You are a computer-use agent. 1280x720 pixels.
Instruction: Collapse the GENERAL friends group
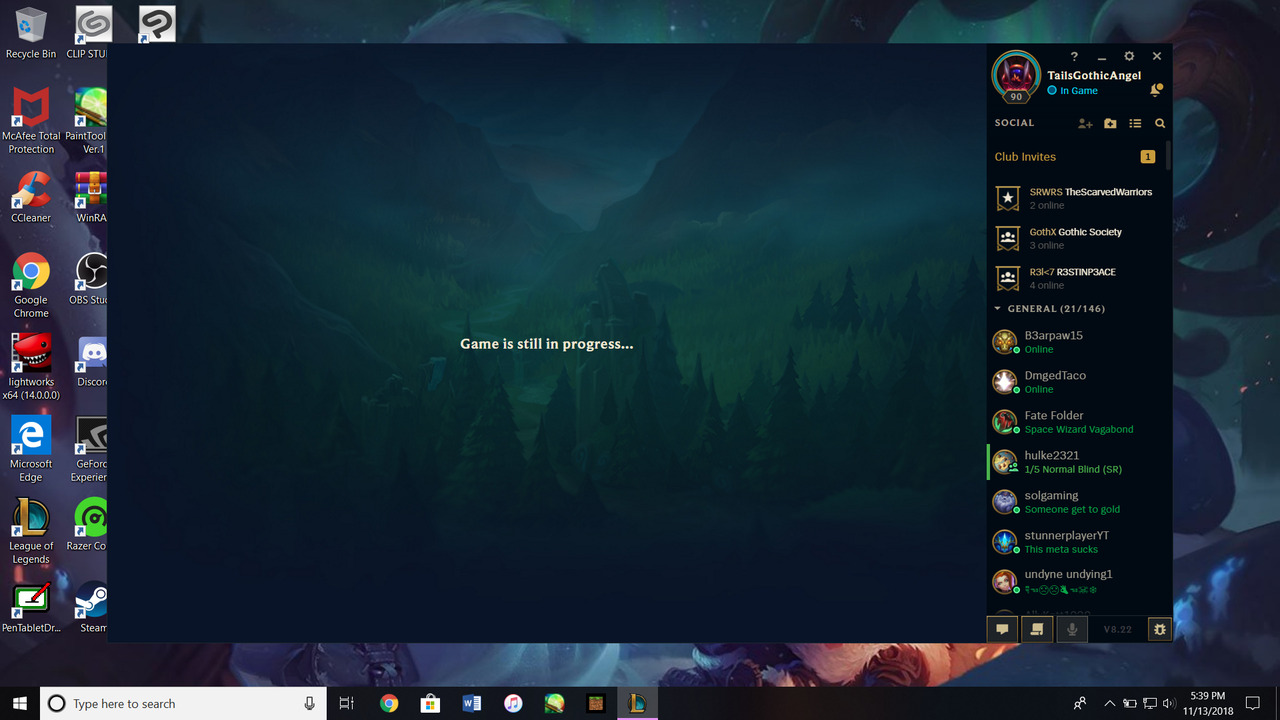[x=998, y=309]
